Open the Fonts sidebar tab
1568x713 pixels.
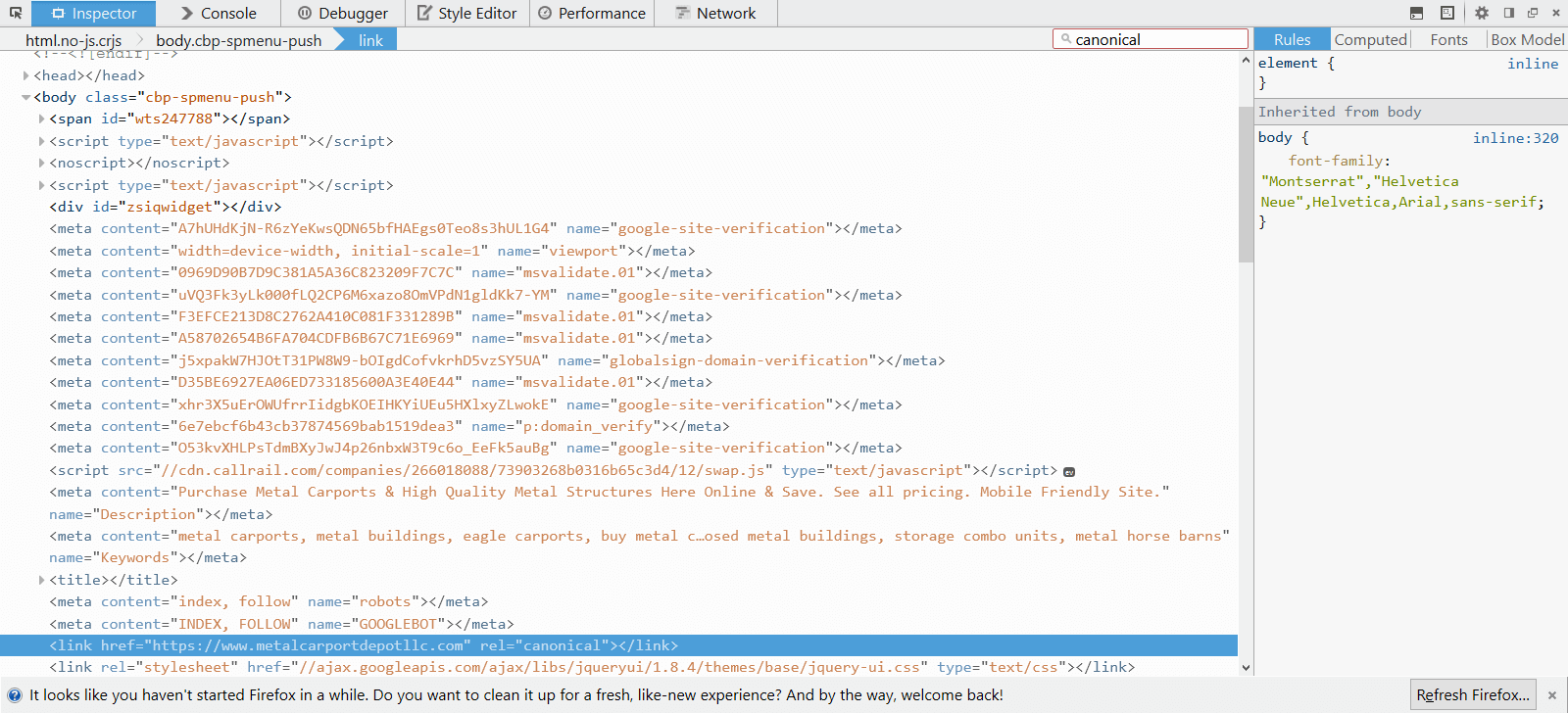click(1448, 39)
